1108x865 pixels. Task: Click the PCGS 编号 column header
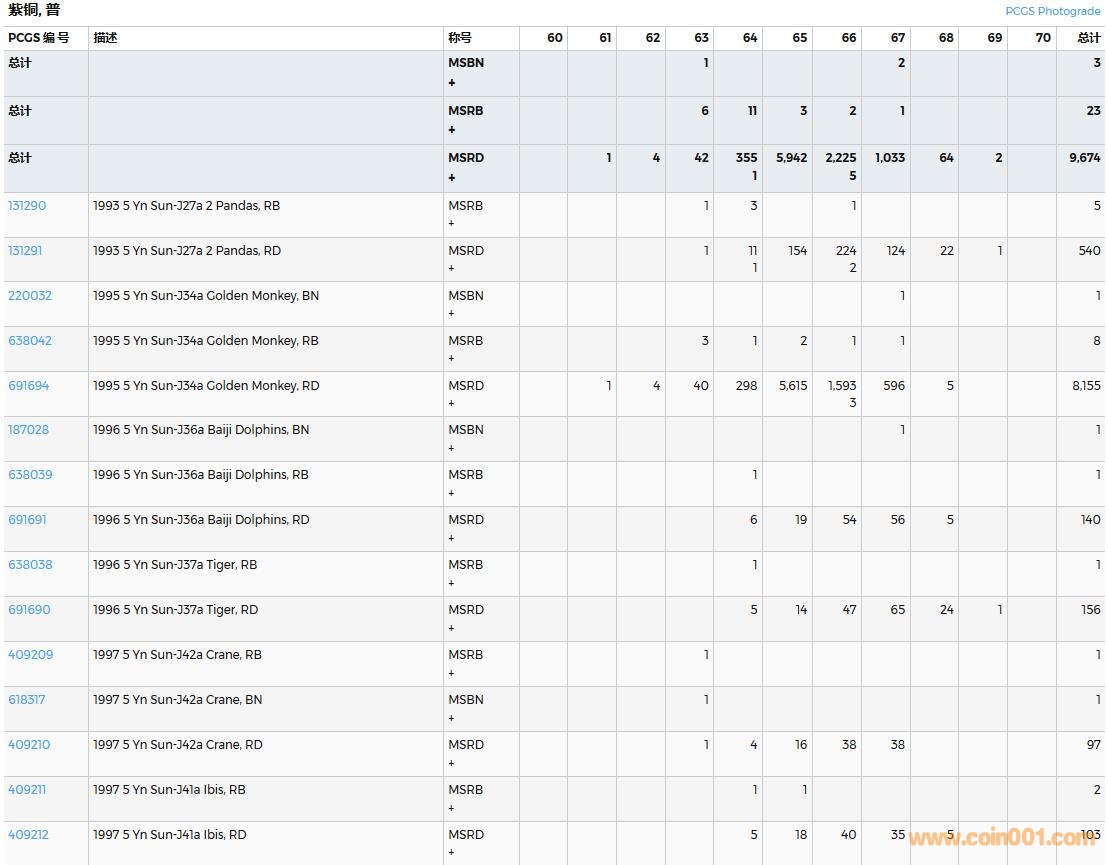click(39, 38)
